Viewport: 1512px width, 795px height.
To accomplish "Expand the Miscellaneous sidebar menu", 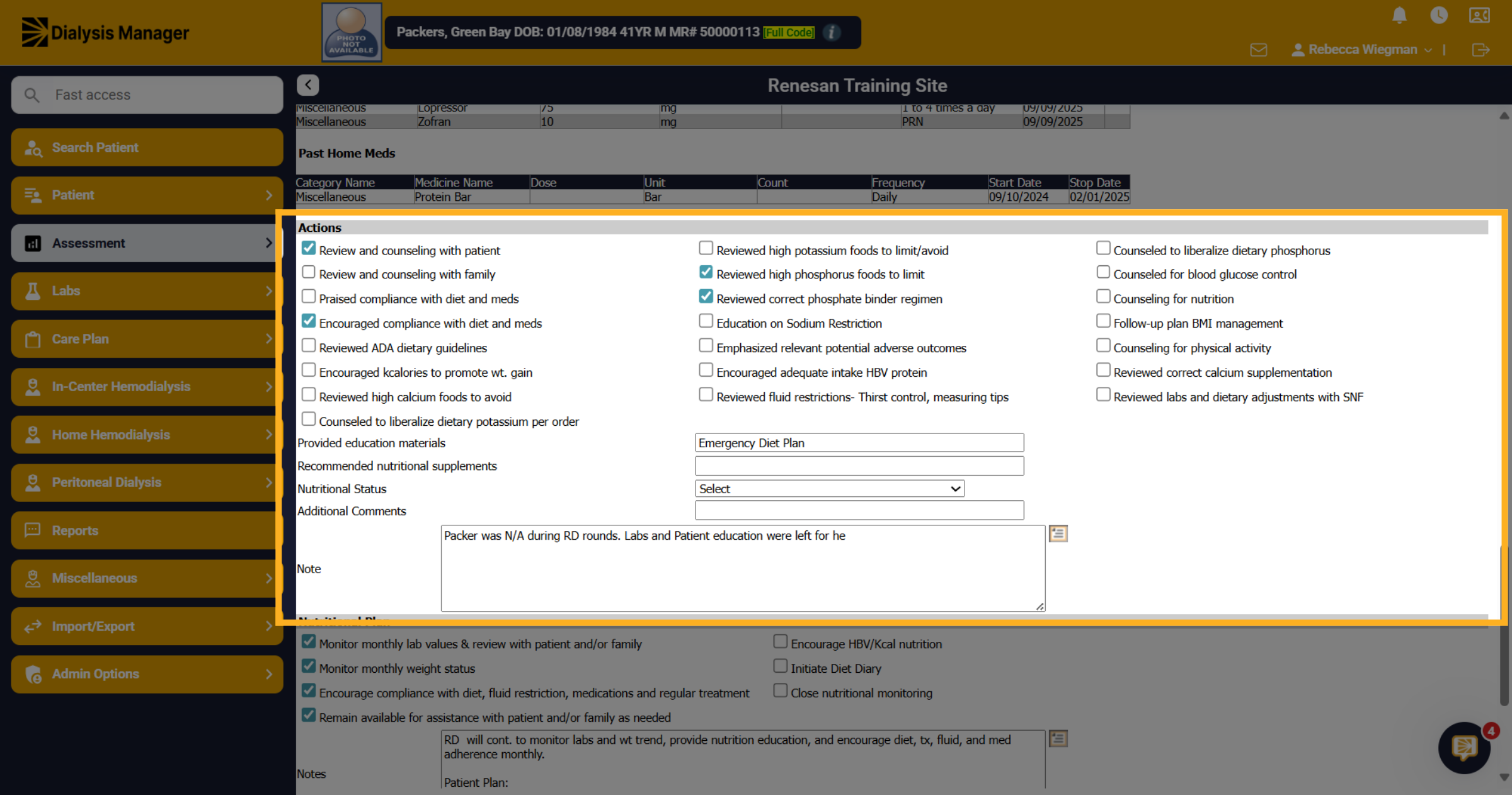I will point(147,578).
